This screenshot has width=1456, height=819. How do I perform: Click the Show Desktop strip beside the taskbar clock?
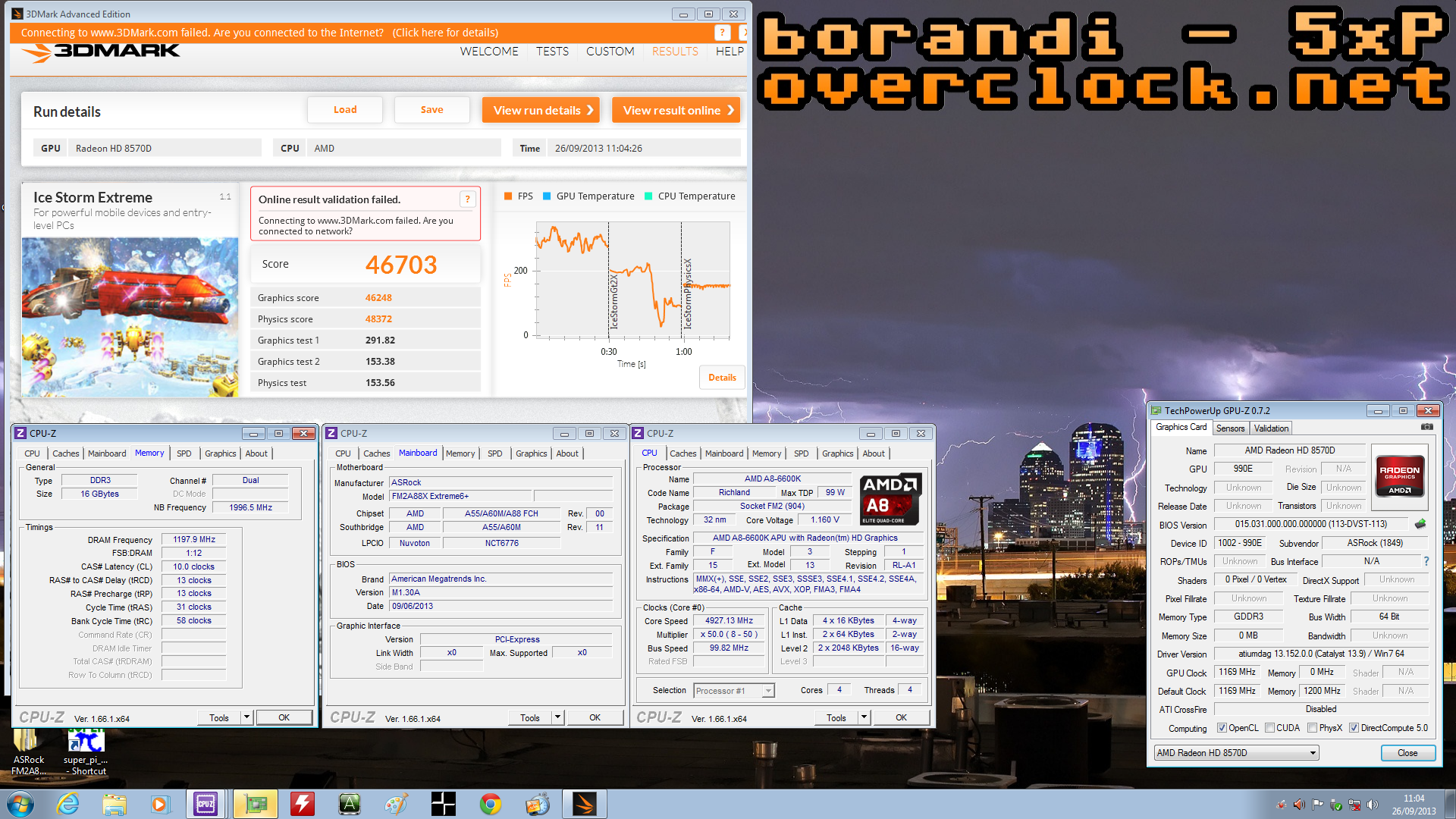click(x=1451, y=805)
